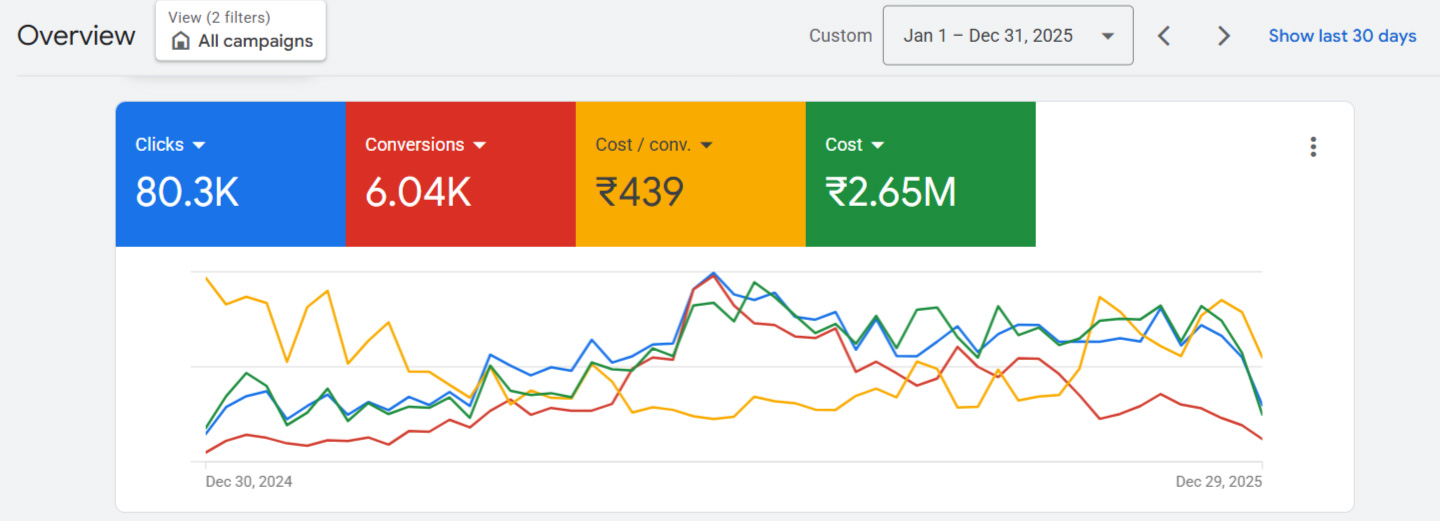
Task: Click the View (2 filters) label
Action: coord(219,17)
